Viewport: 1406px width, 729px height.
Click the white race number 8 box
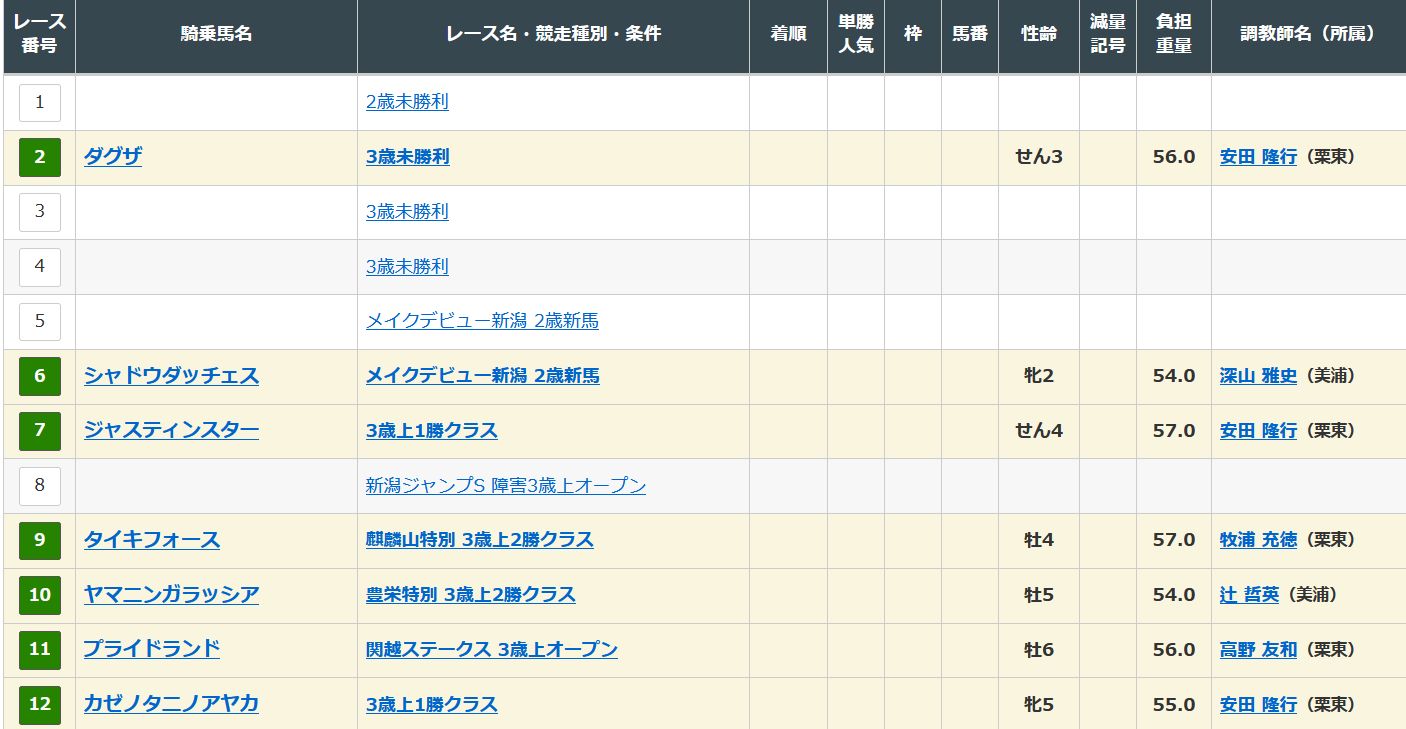(x=40, y=486)
